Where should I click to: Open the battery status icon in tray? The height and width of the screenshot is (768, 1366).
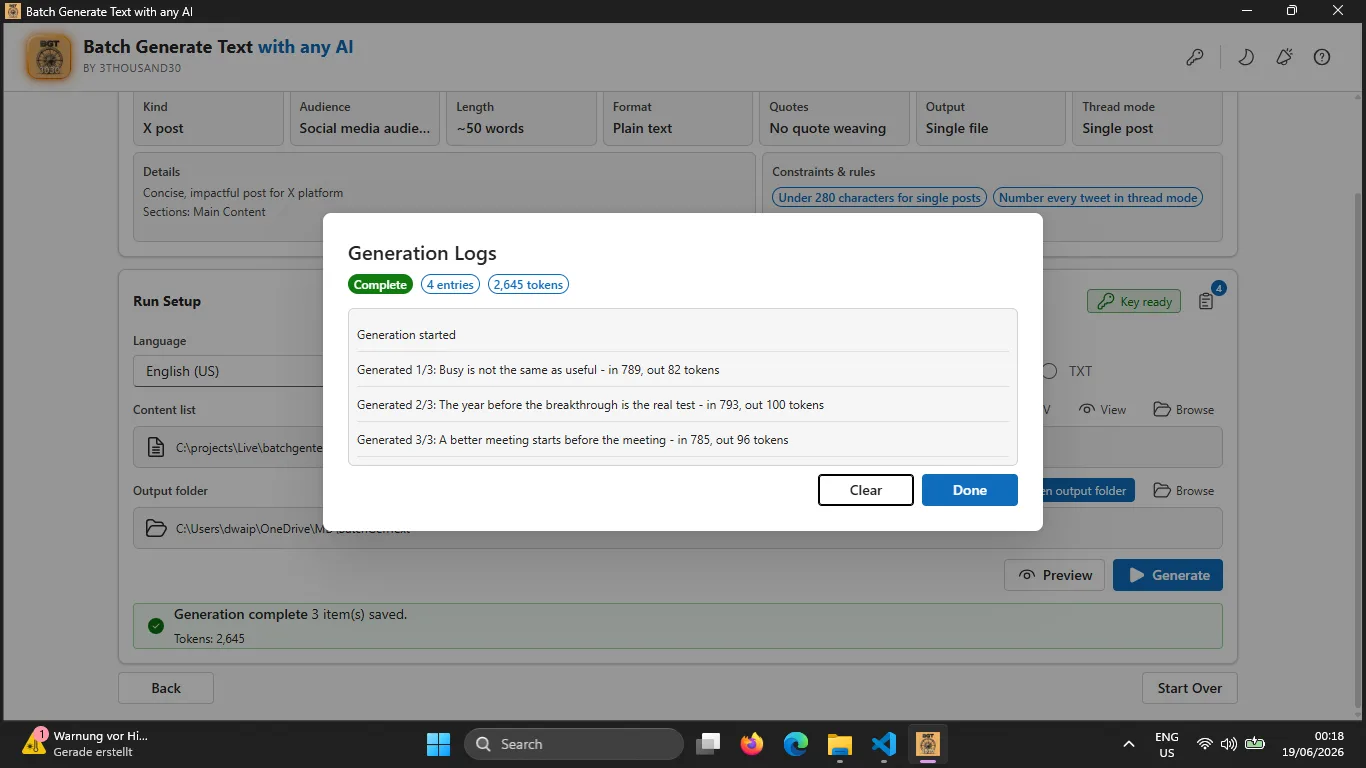(x=1255, y=744)
